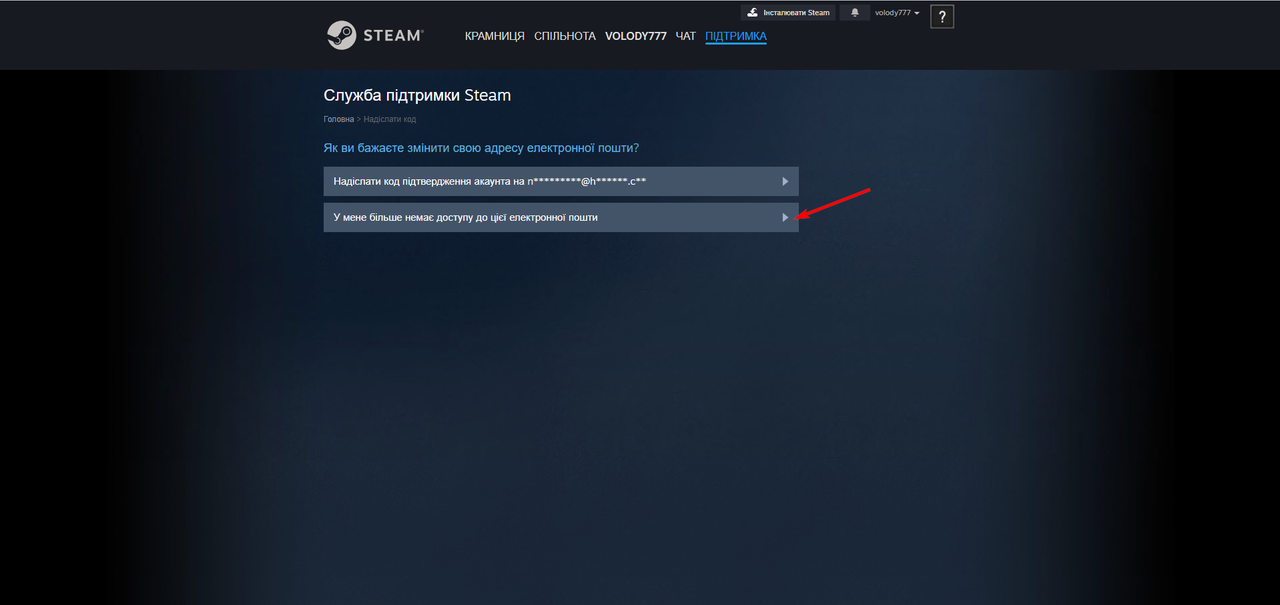Open the volody777 account dropdown
1280x605 pixels.
[897, 13]
